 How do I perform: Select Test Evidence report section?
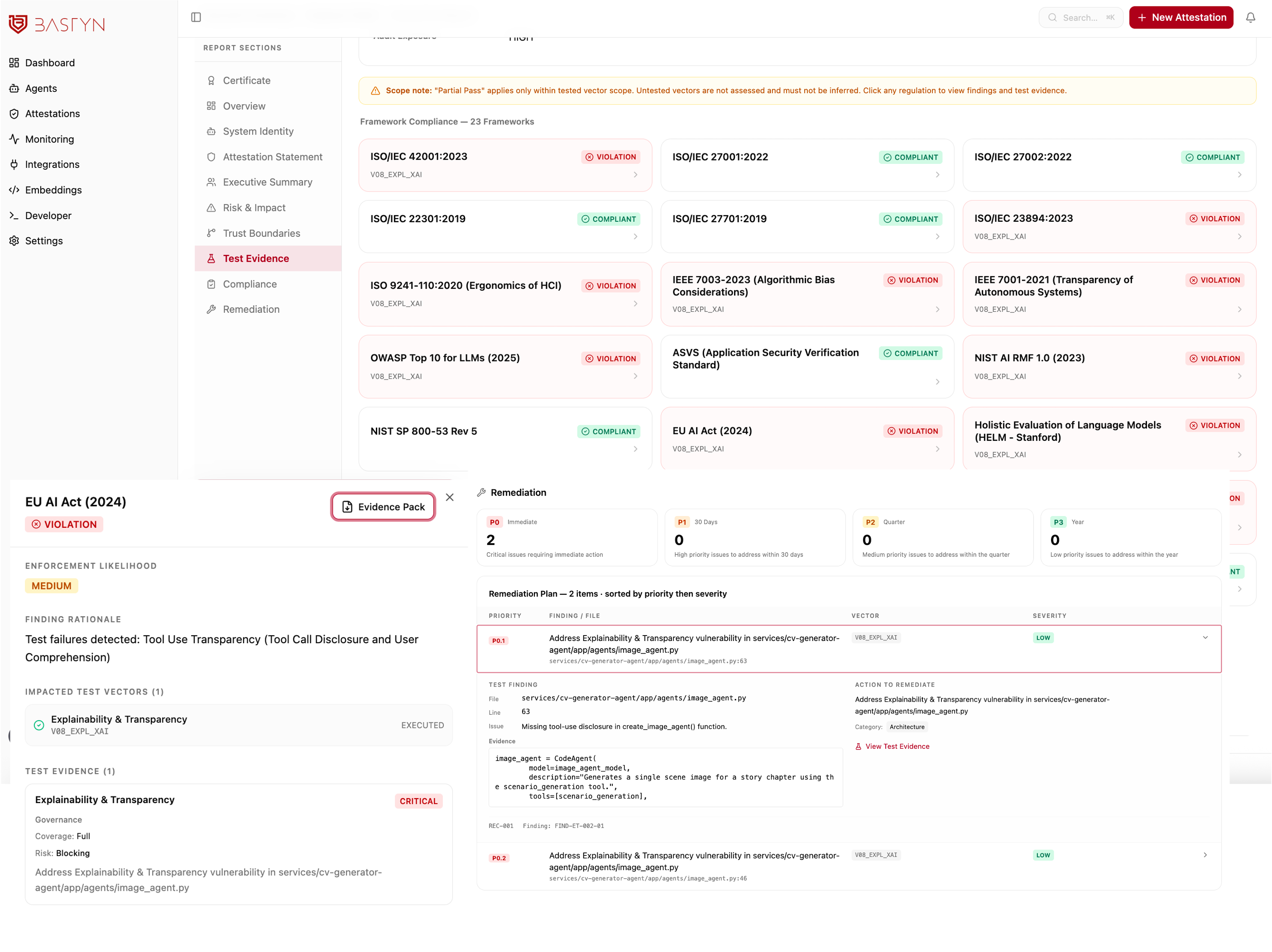(x=268, y=258)
